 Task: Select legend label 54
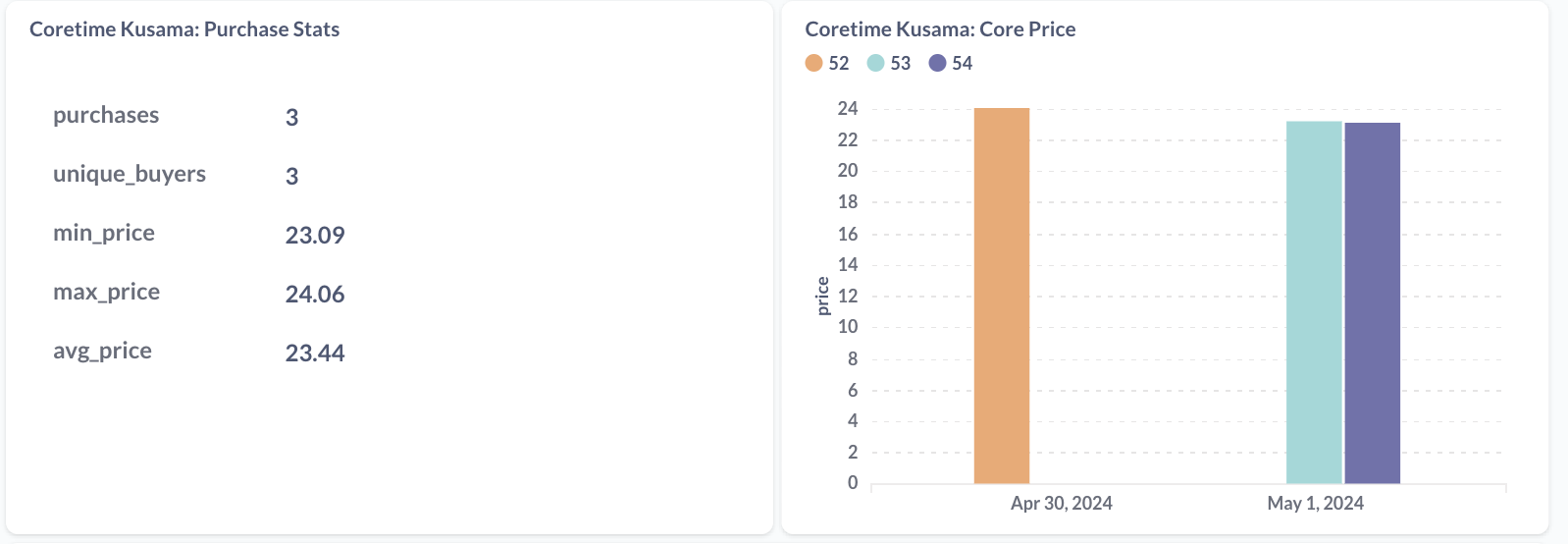pos(963,63)
